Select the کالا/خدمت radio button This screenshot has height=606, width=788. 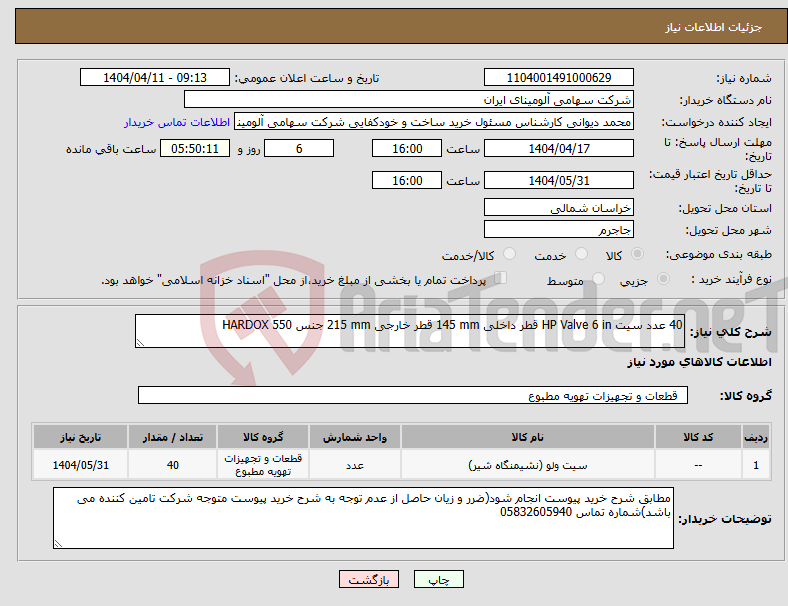pyautogui.click(x=510, y=254)
